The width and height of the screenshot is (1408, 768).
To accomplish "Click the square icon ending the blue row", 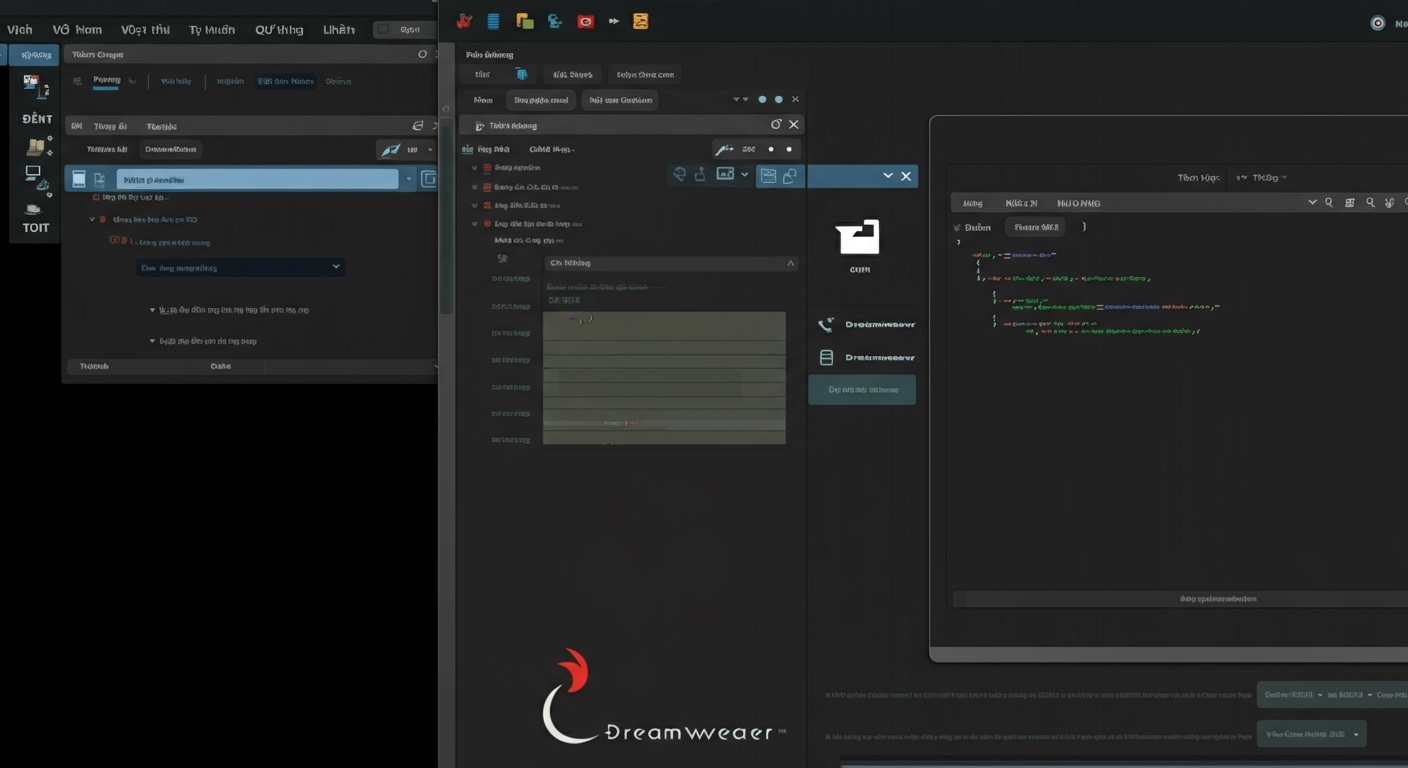I will (x=429, y=179).
